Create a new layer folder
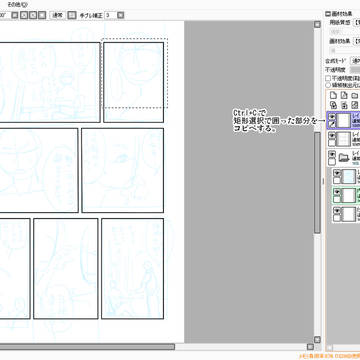 tap(355, 95)
